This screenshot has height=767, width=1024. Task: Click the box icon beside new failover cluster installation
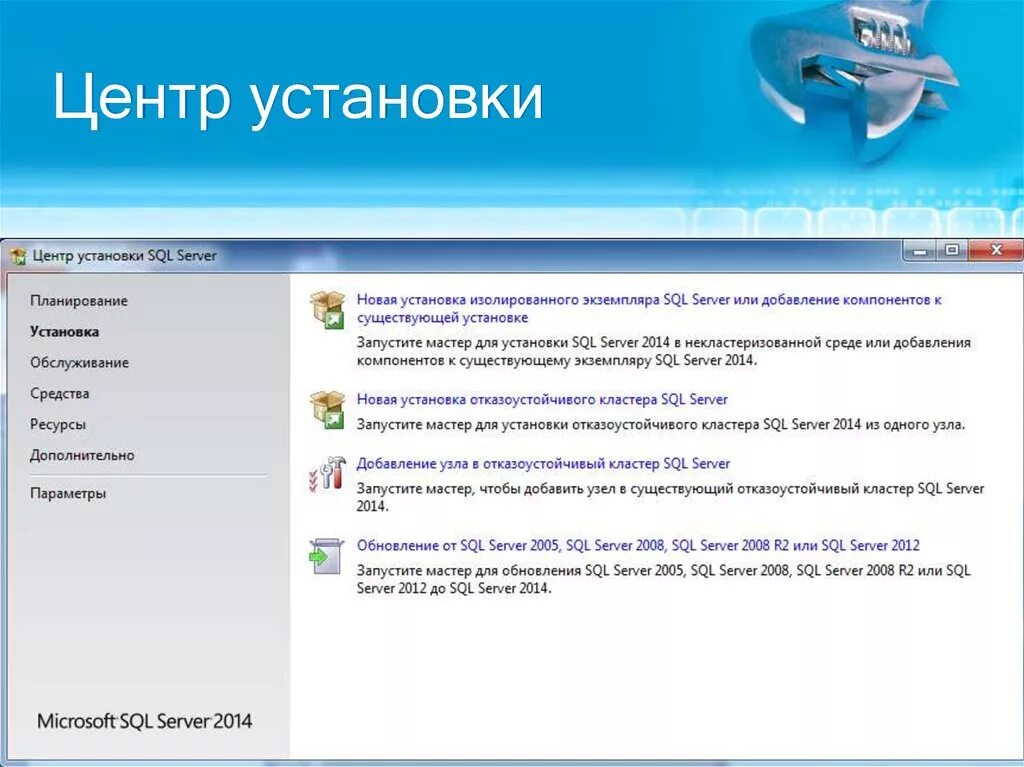(327, 410)
